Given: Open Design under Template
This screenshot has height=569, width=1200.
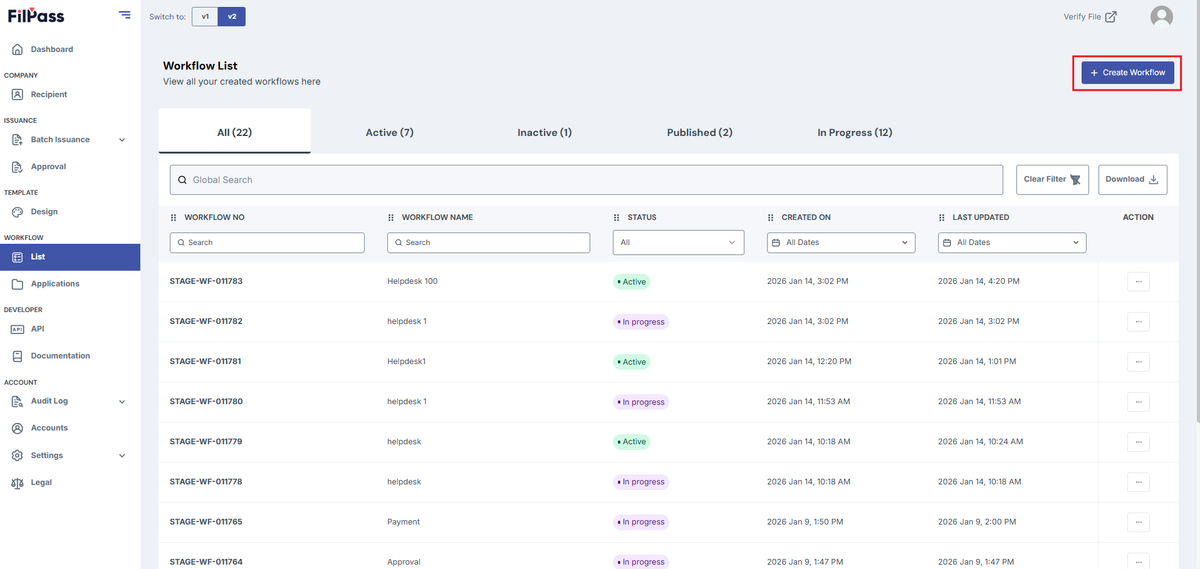Looking at the screenshot, I should 44,212.
